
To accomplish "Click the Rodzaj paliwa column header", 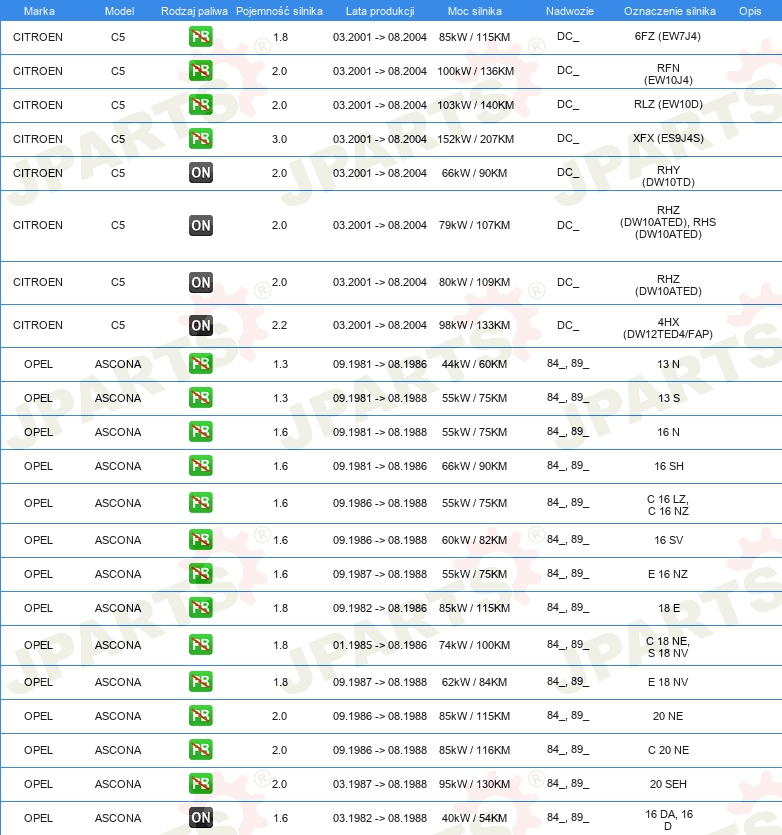I will coord(194,11).
